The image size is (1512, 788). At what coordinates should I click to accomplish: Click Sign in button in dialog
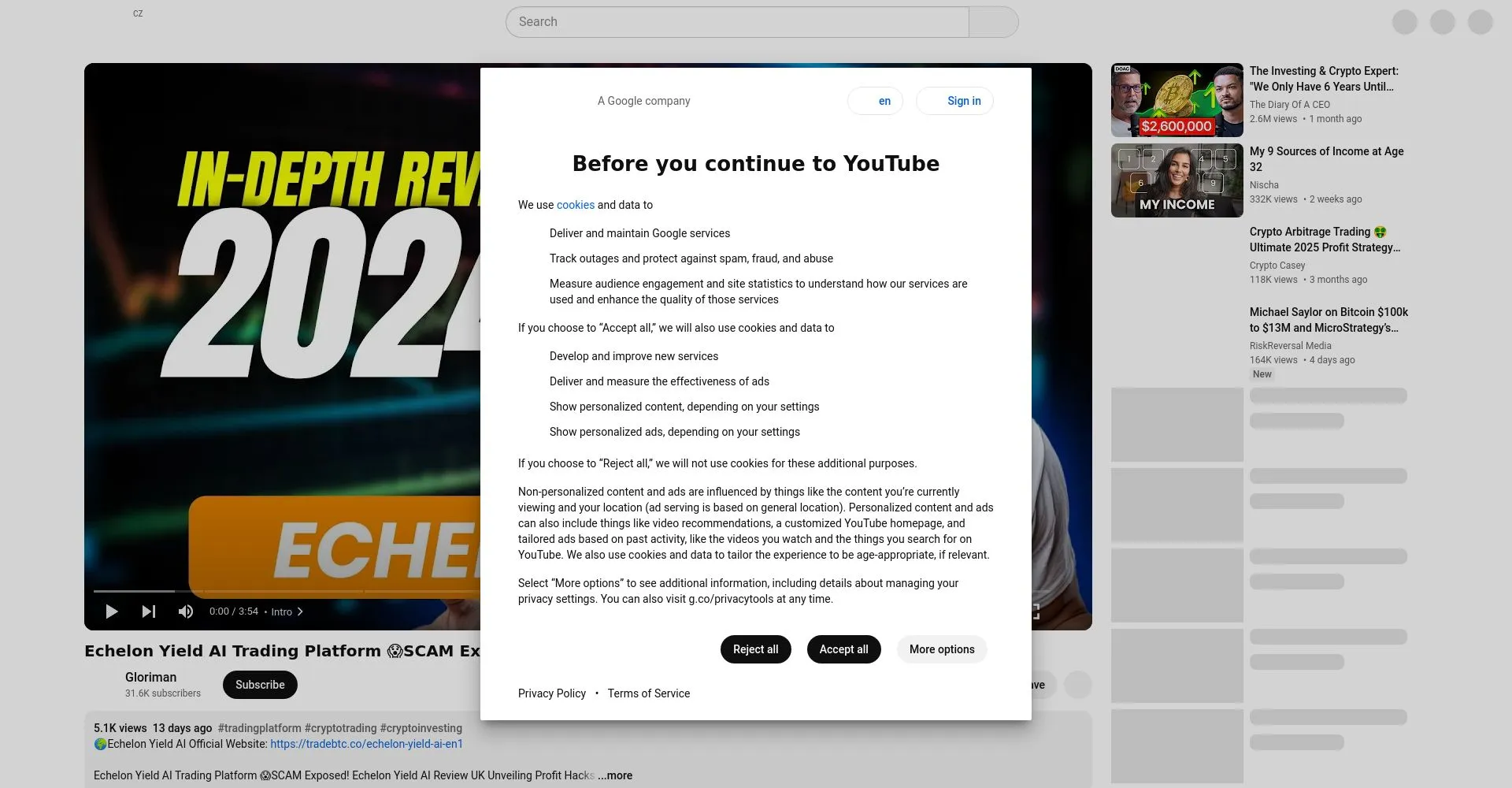coord(954,101)
